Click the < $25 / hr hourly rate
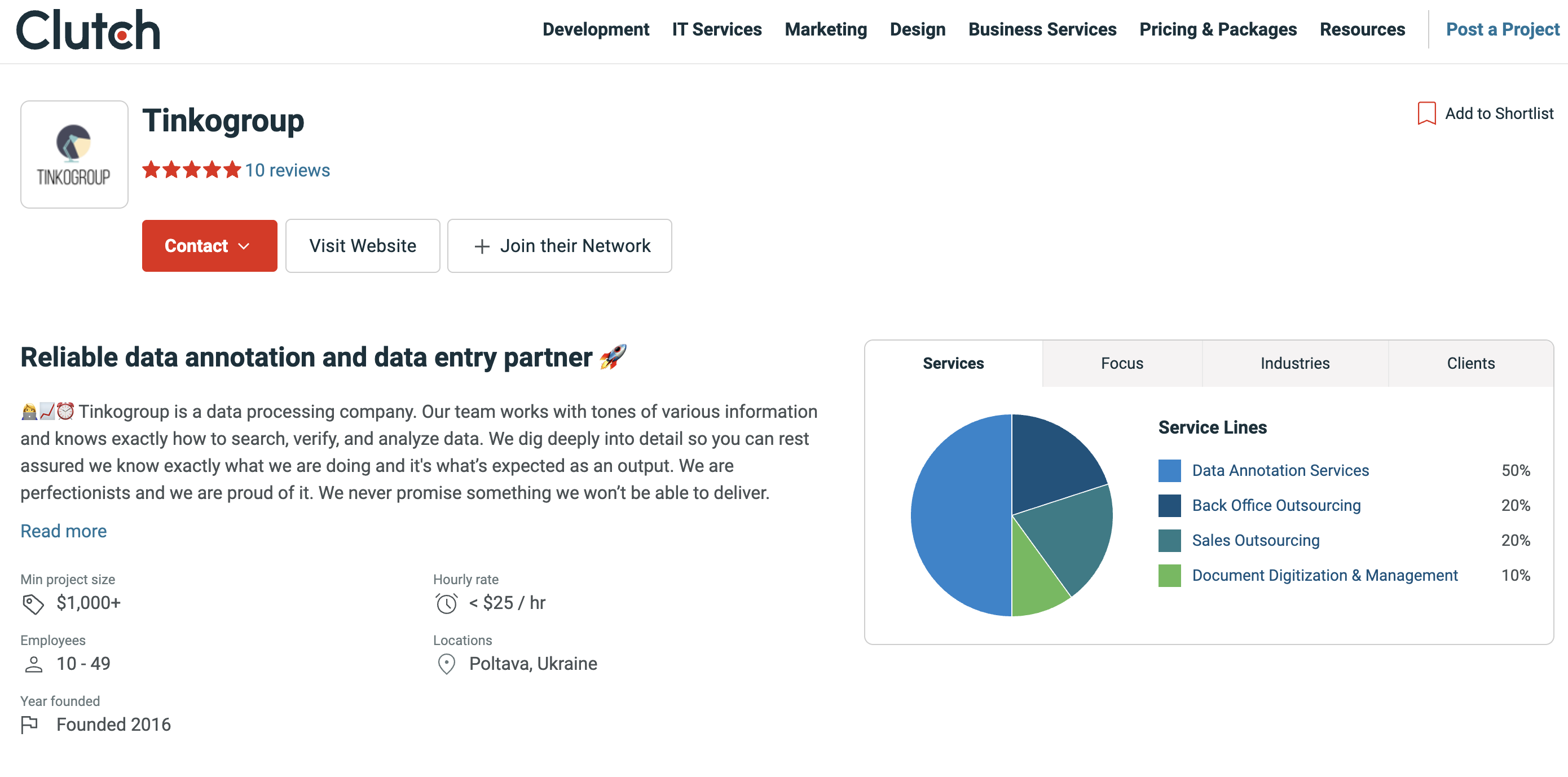The width and height of the screenshot is (1568, 777). point(507,603)
